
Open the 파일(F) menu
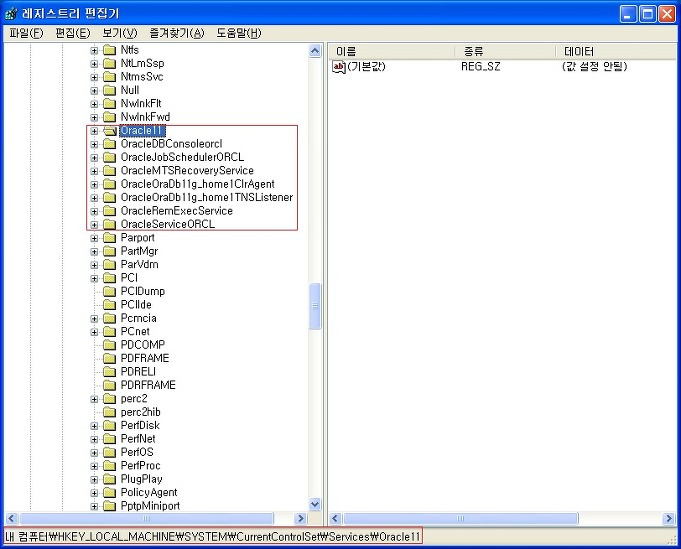26,33
